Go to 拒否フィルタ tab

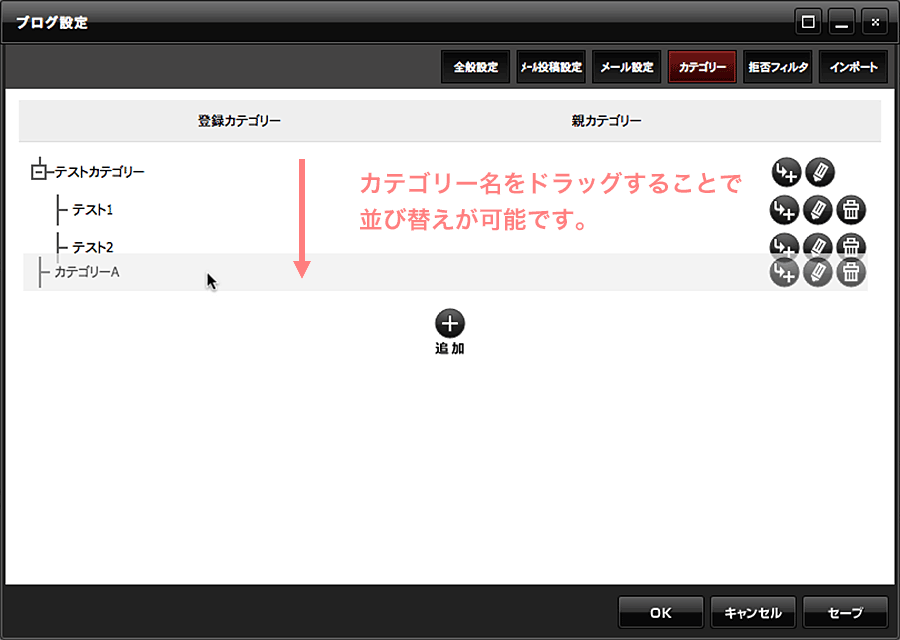coord(778,67)
